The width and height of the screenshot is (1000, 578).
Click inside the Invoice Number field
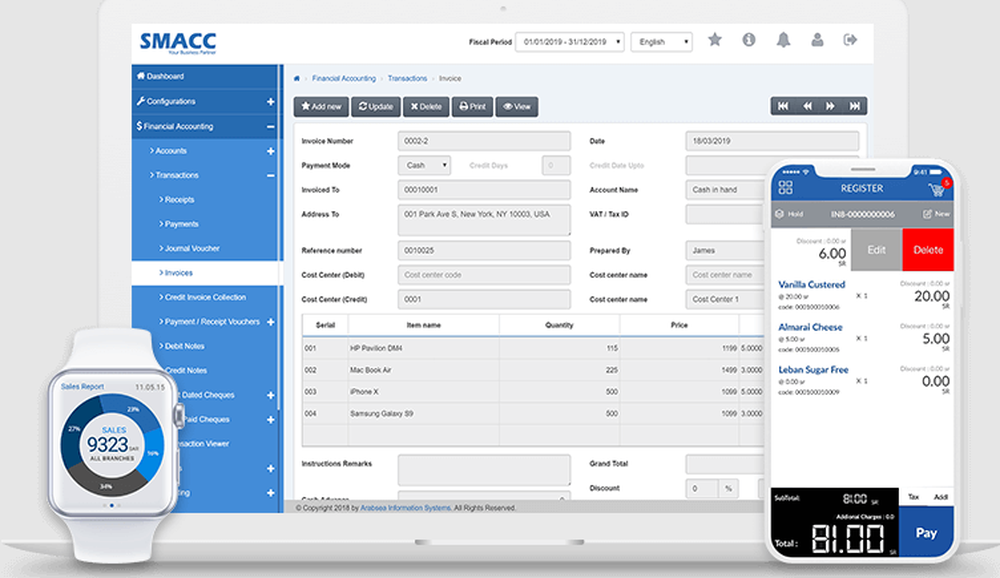tap(484, 140)
